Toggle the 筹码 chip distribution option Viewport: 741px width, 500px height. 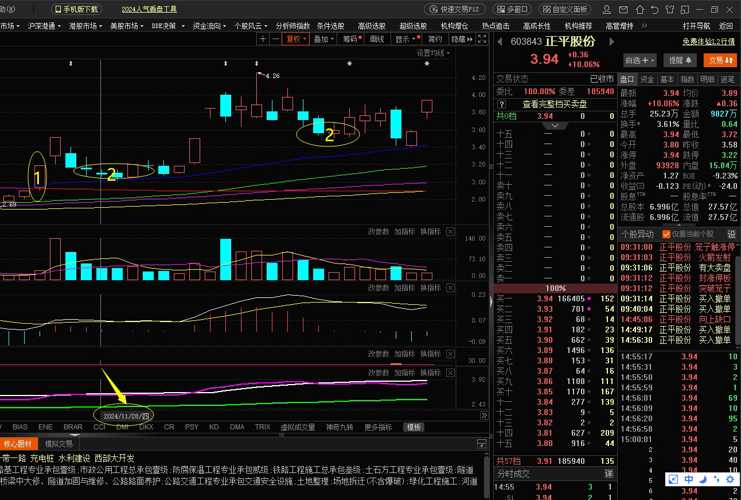coord(351,39)
